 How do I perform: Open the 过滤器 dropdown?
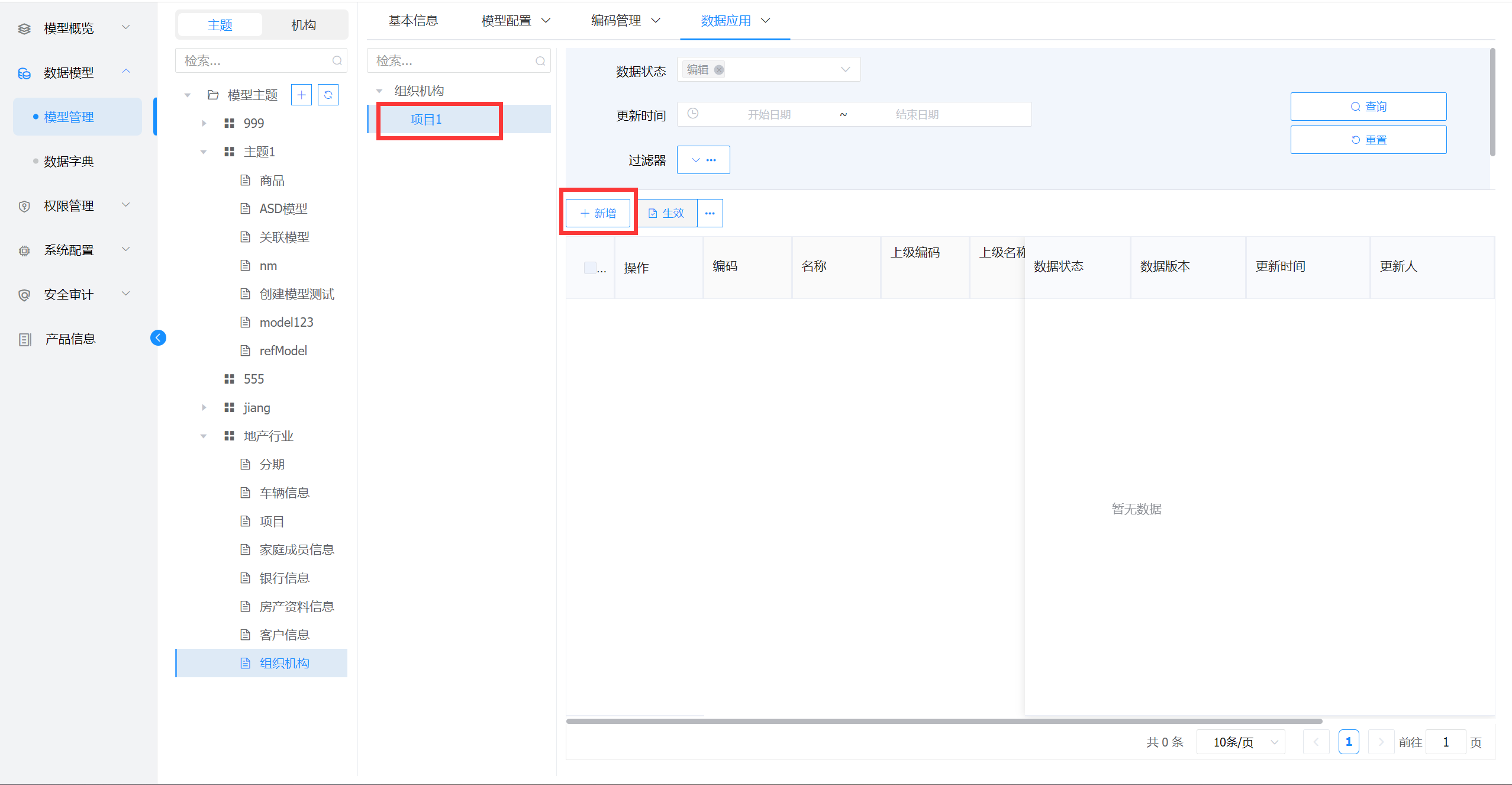pos(703,160)
